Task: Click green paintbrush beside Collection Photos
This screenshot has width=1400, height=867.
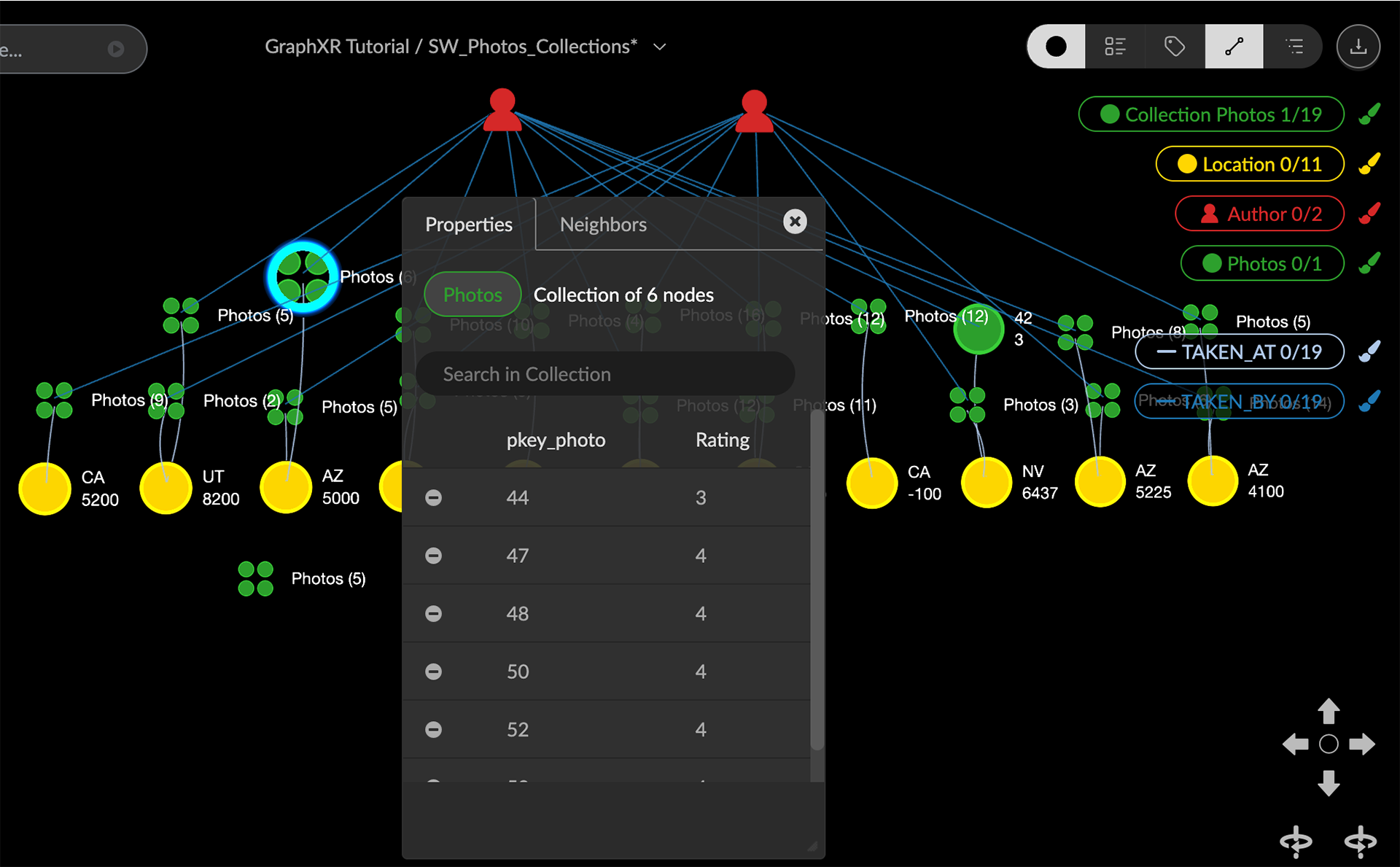Action: 1369,114
